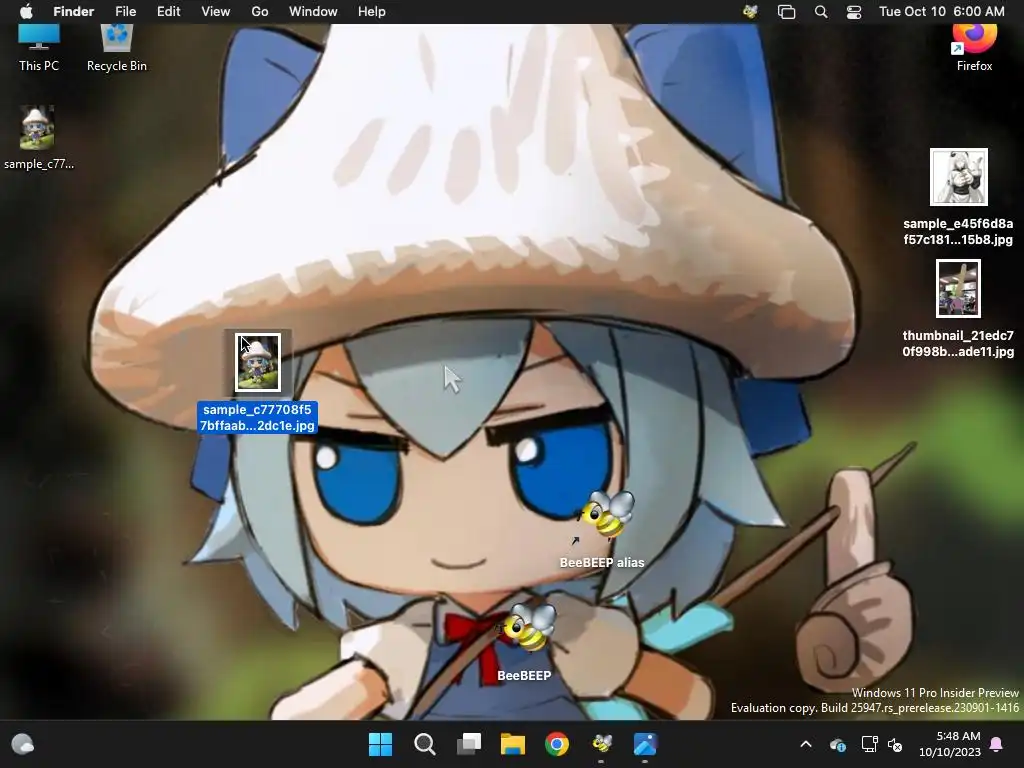
Task: Show hidden system tray icons
Action: [806, 744]
